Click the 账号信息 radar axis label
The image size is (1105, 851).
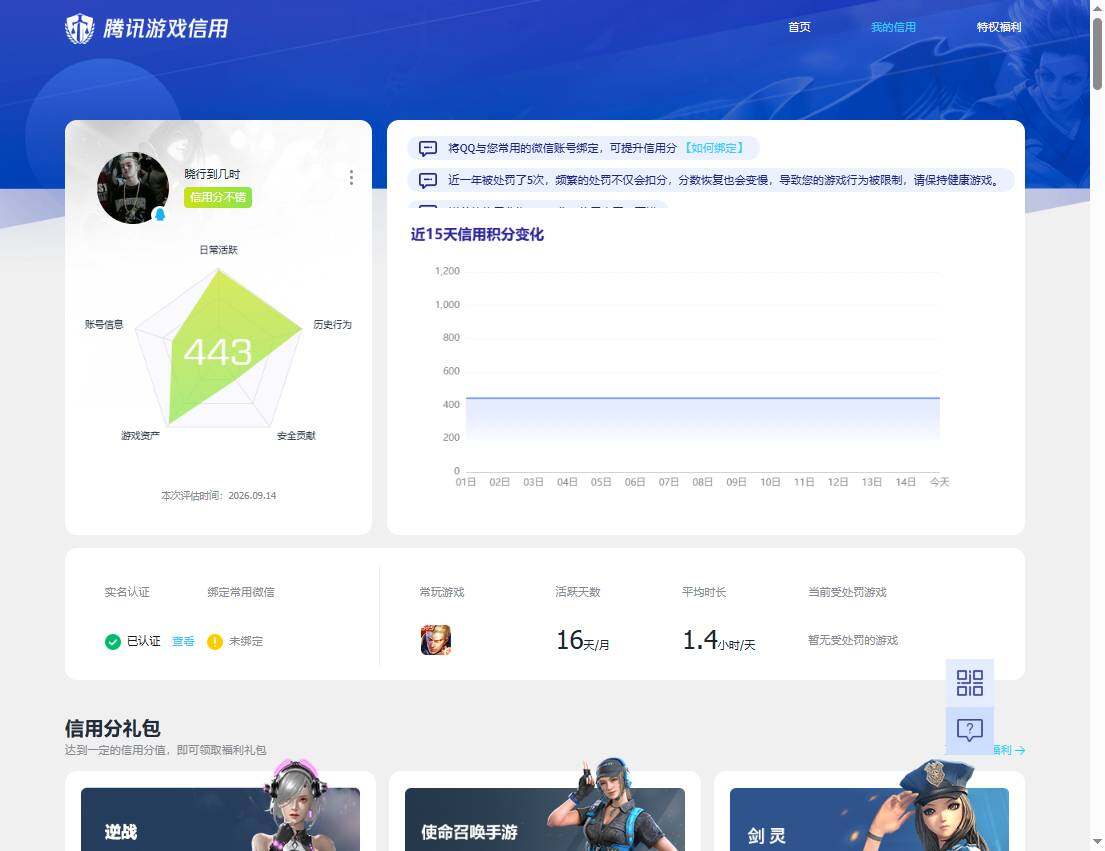104,324
